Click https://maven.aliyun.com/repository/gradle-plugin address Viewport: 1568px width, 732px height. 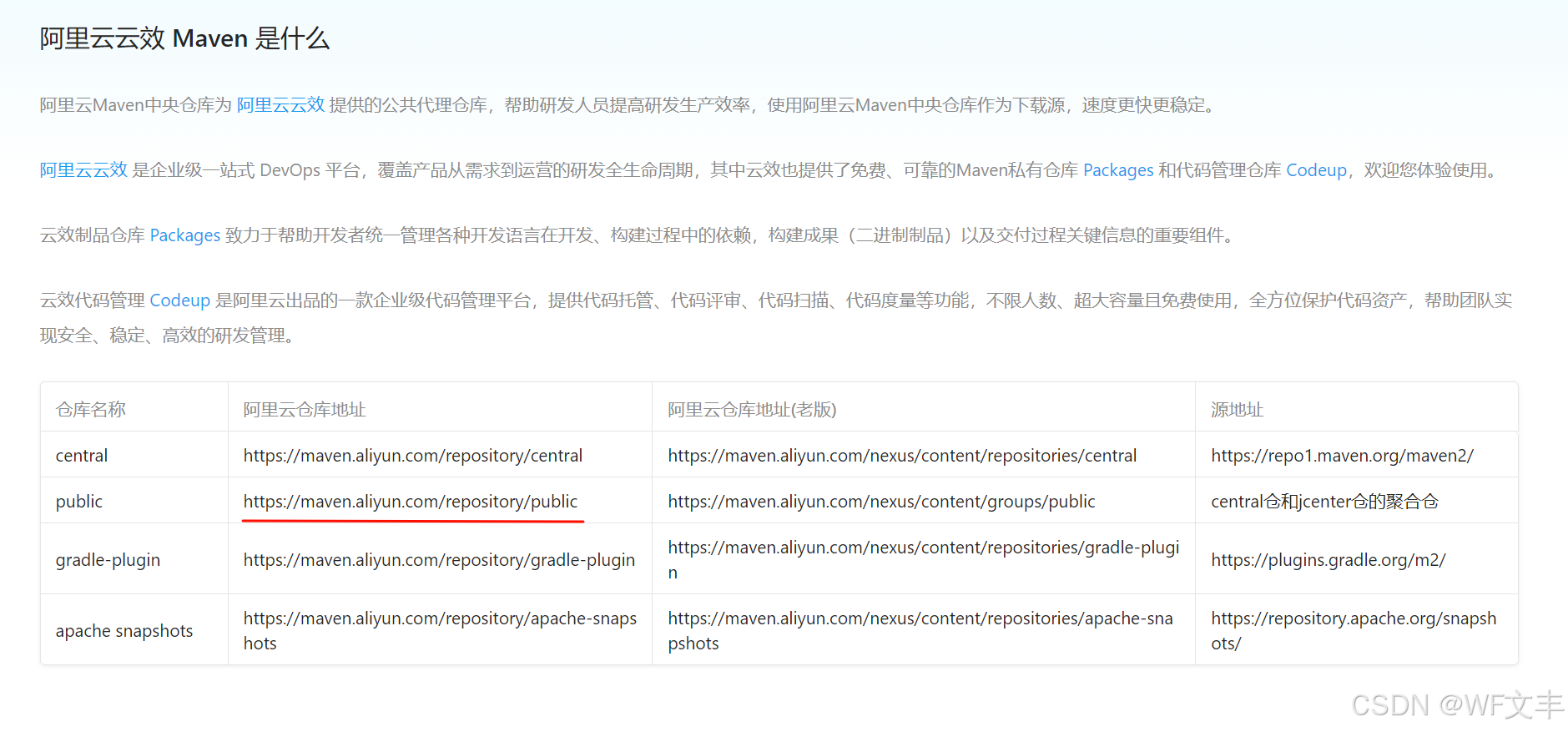pyautogui.click(x=439, y=560)
